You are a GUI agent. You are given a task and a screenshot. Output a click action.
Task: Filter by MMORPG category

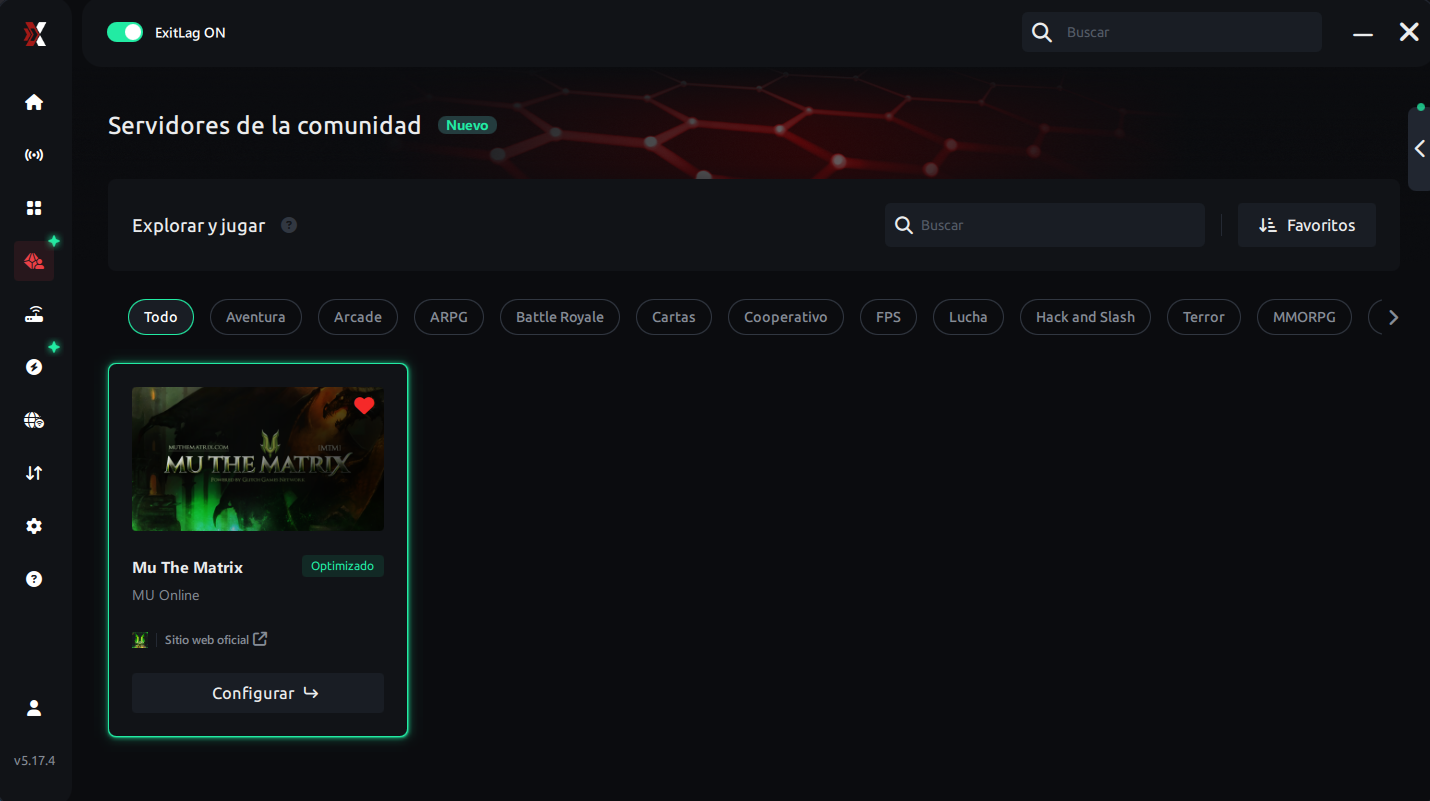[1304, 317]
